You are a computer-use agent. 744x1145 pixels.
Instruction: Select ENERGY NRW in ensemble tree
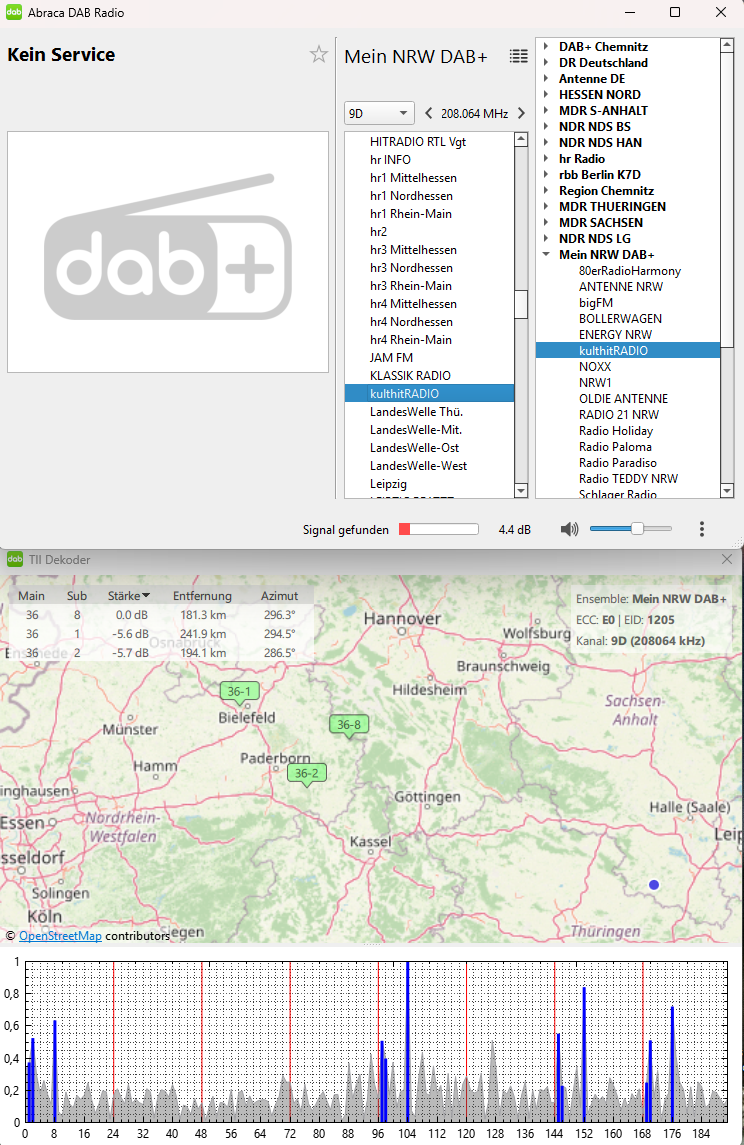point(615,335)
